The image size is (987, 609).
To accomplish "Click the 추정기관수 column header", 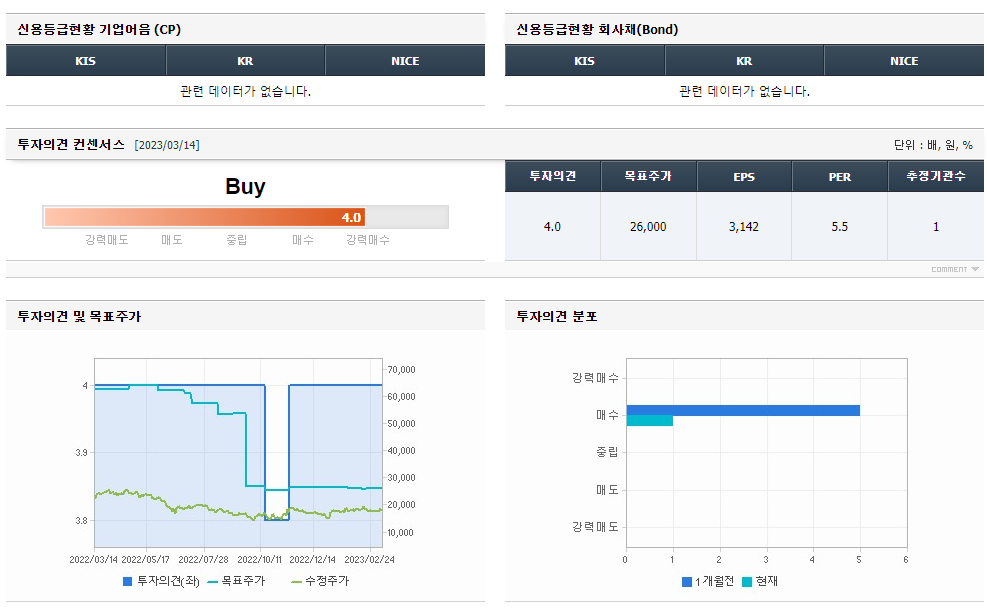I will point(936,176).
